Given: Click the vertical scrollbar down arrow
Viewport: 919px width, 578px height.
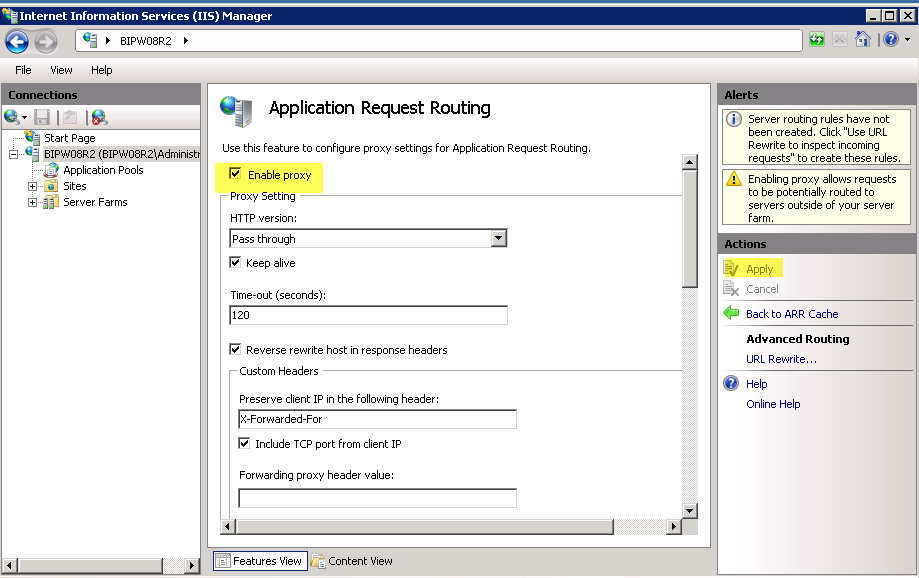Looking at the screenshot, I should coord(689,511).
